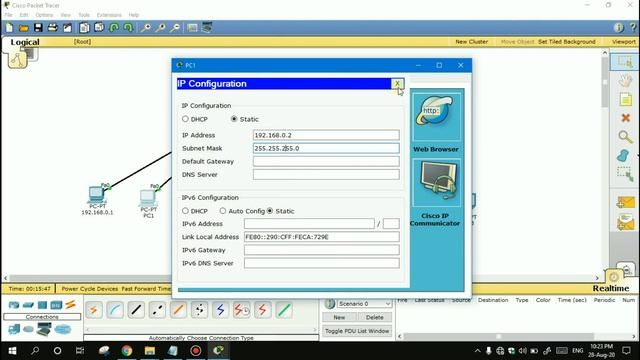The height and width of the screenshot is (360, 640).
Task: Click the Zoom Out magnifier icon
Action: [x=176, y=28]
